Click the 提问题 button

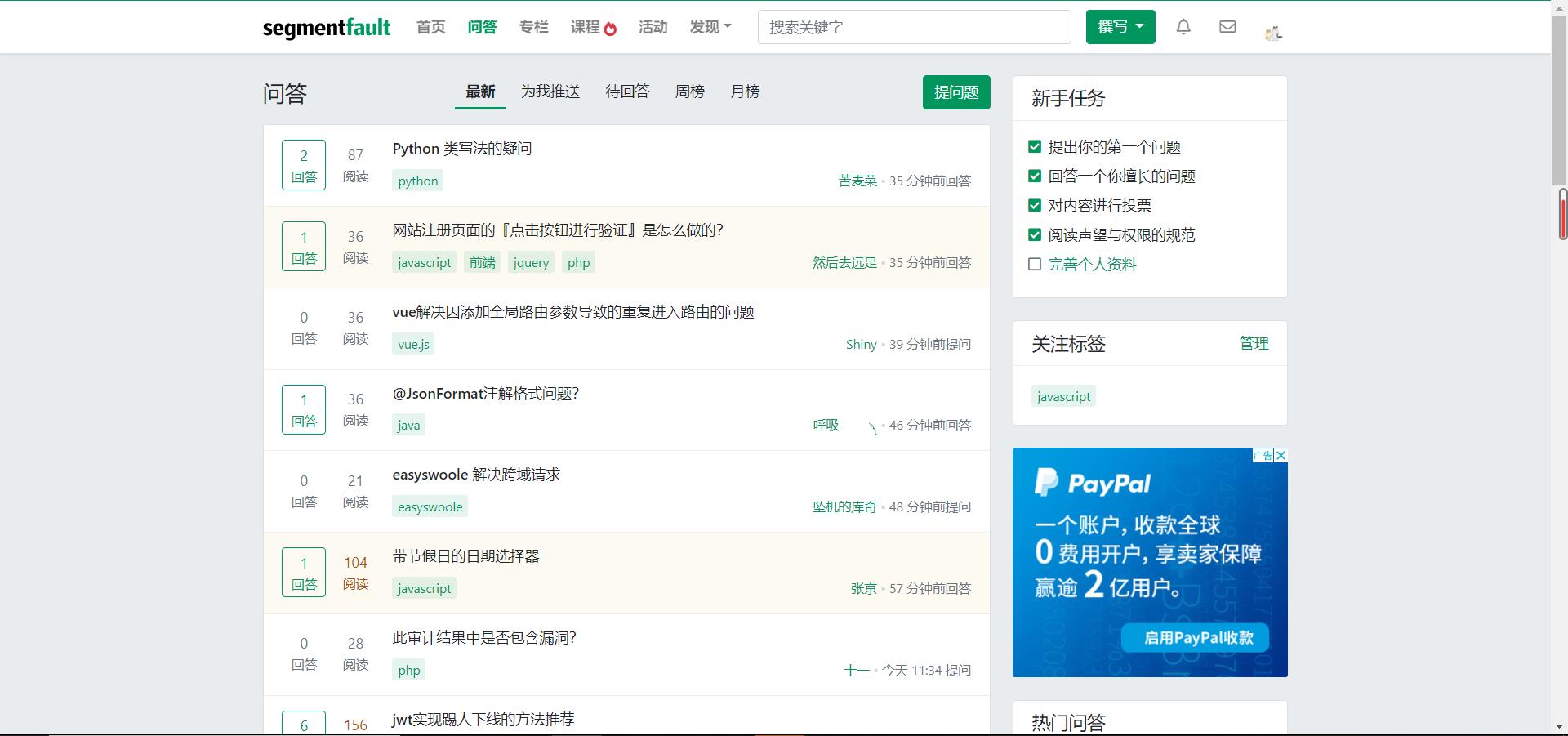pos(956,92)
